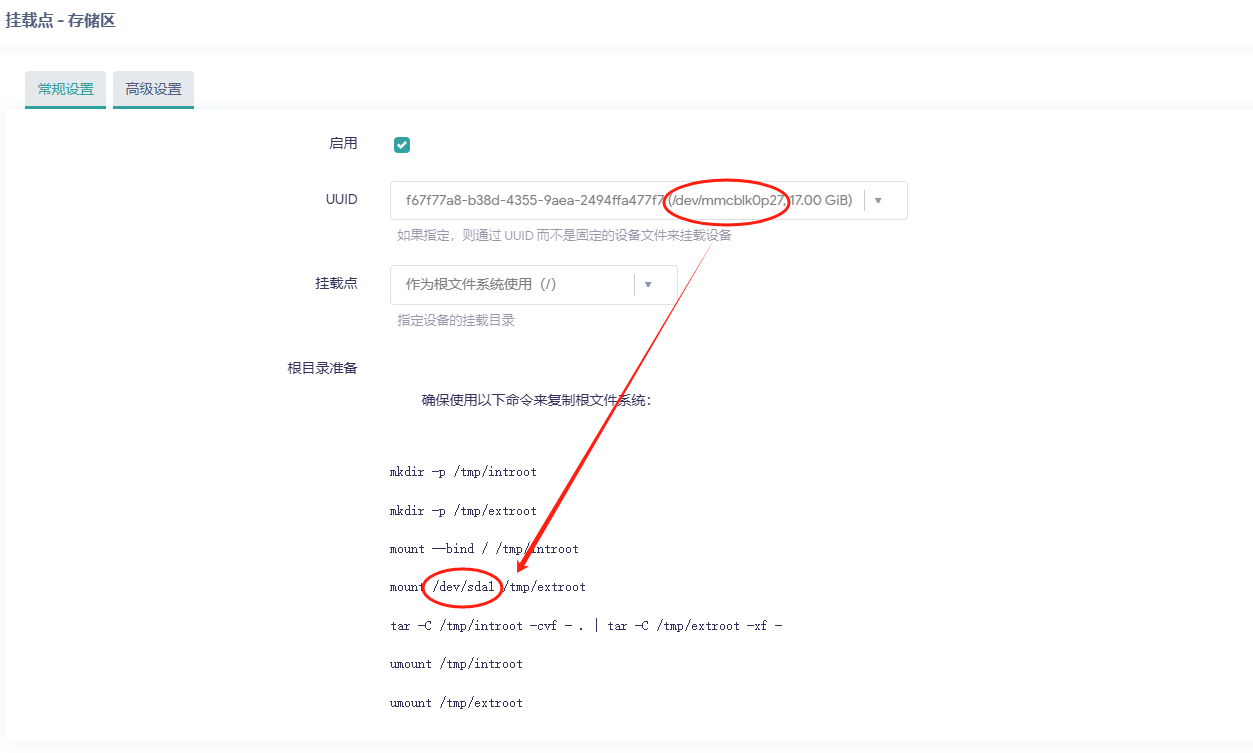Open the 高级设置 tab

[152, 89]
